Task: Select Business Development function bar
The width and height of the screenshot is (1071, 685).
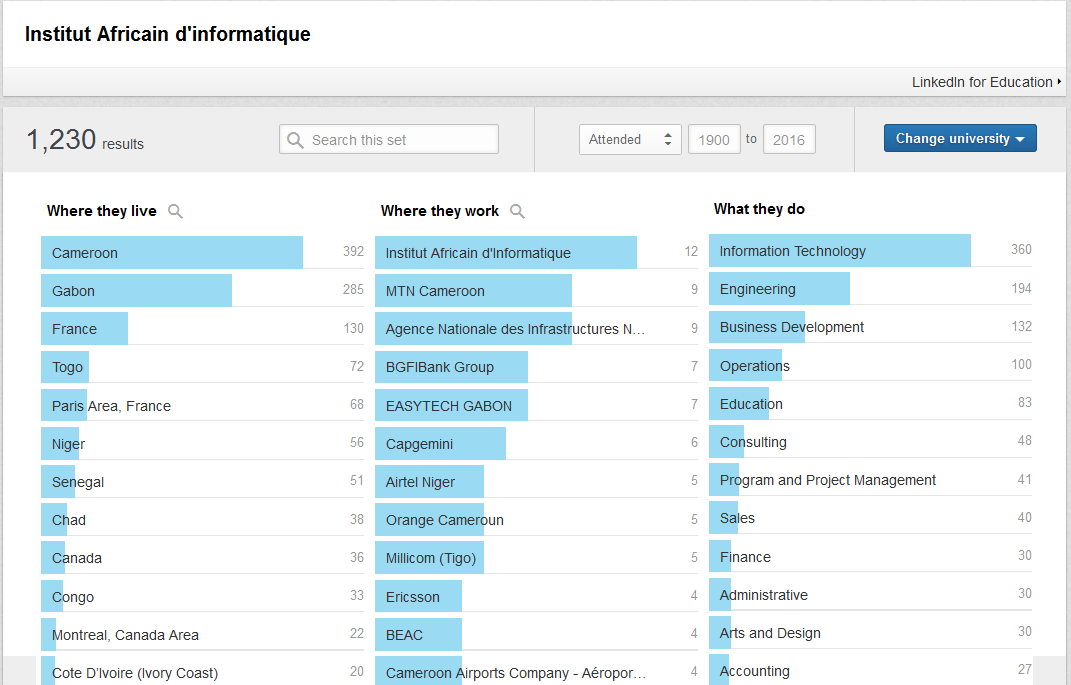Action: (870, 327)
